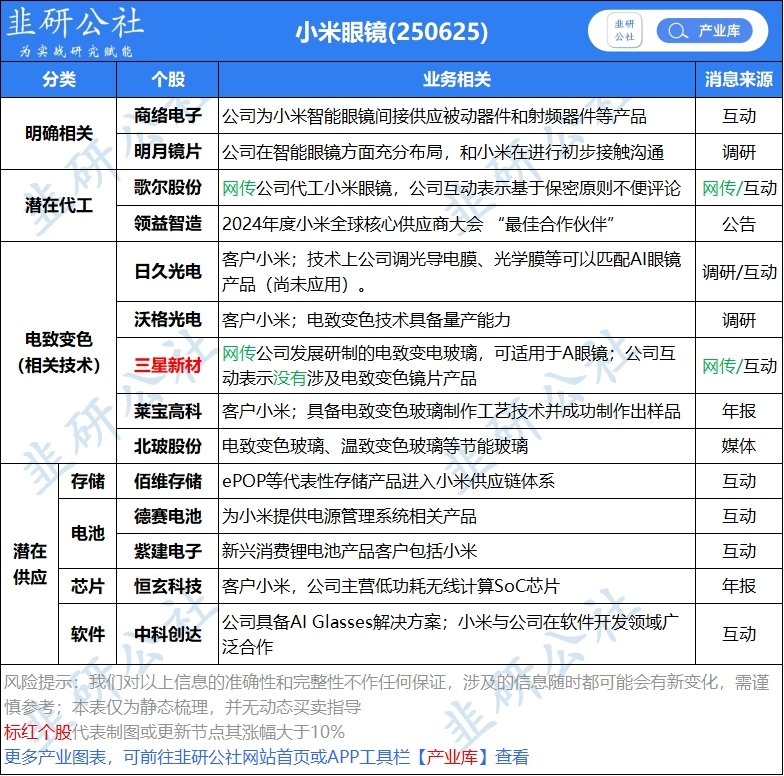Open the 更多产业图表 link at bottom
The width and height of the screenshot is (784, 776).
(x=266, y=757)
